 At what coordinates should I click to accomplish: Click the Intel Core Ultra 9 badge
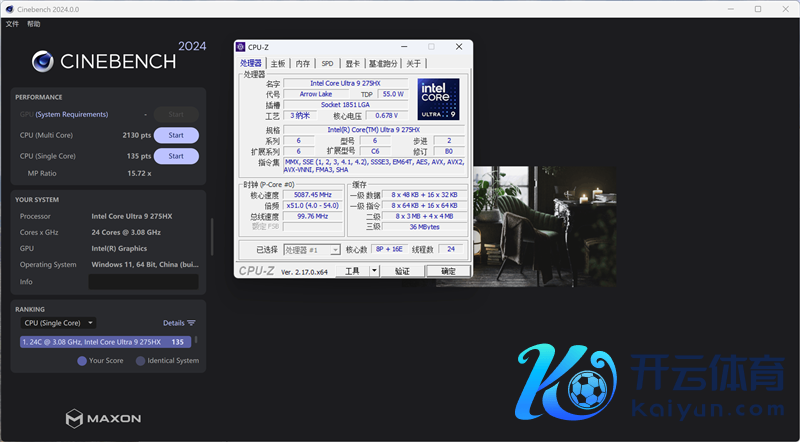(x=438, y=100)
